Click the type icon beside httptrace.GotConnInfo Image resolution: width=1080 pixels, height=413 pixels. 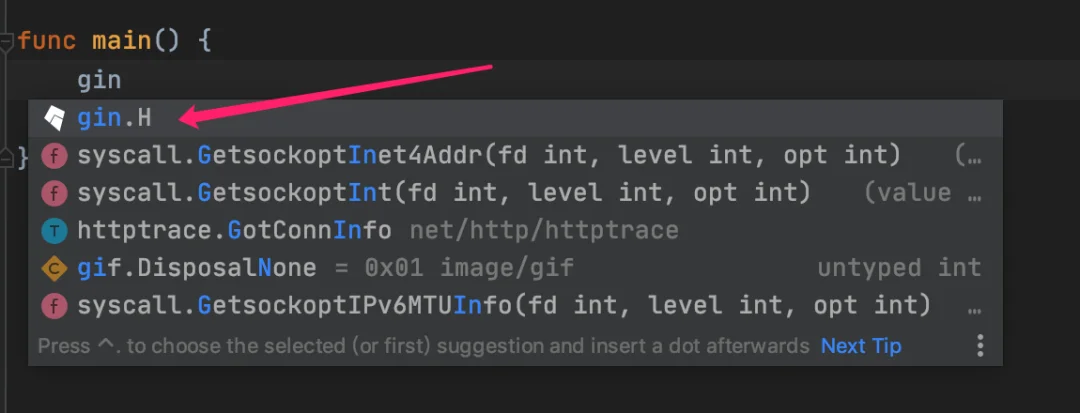pos(54,231)
